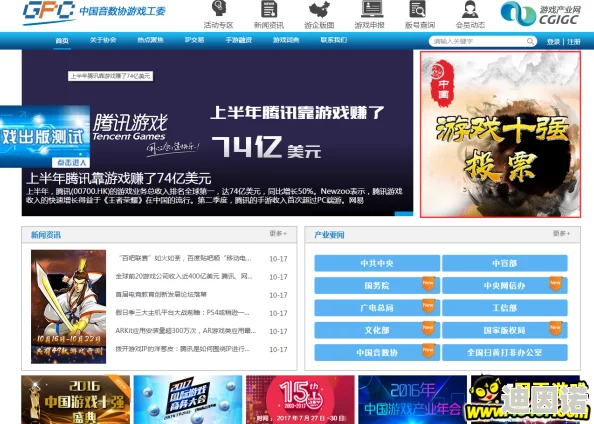The height and width of the screenshot is (424, 594).
Task: Focus the keyword search input field
Action: pyautogui.click(x=479, y=41)
